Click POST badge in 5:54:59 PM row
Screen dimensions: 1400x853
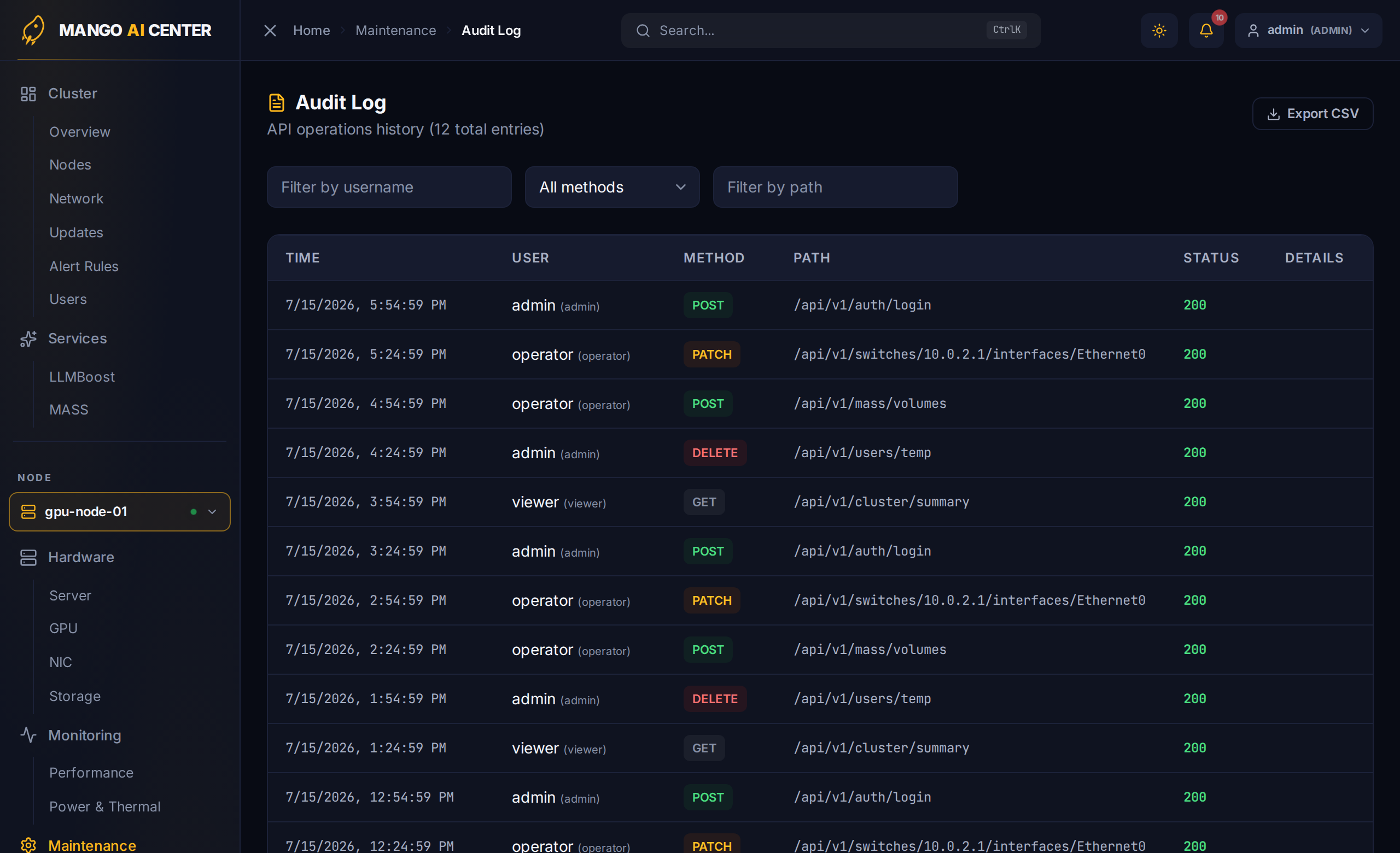pyautogui.click(x=708, y=306)
